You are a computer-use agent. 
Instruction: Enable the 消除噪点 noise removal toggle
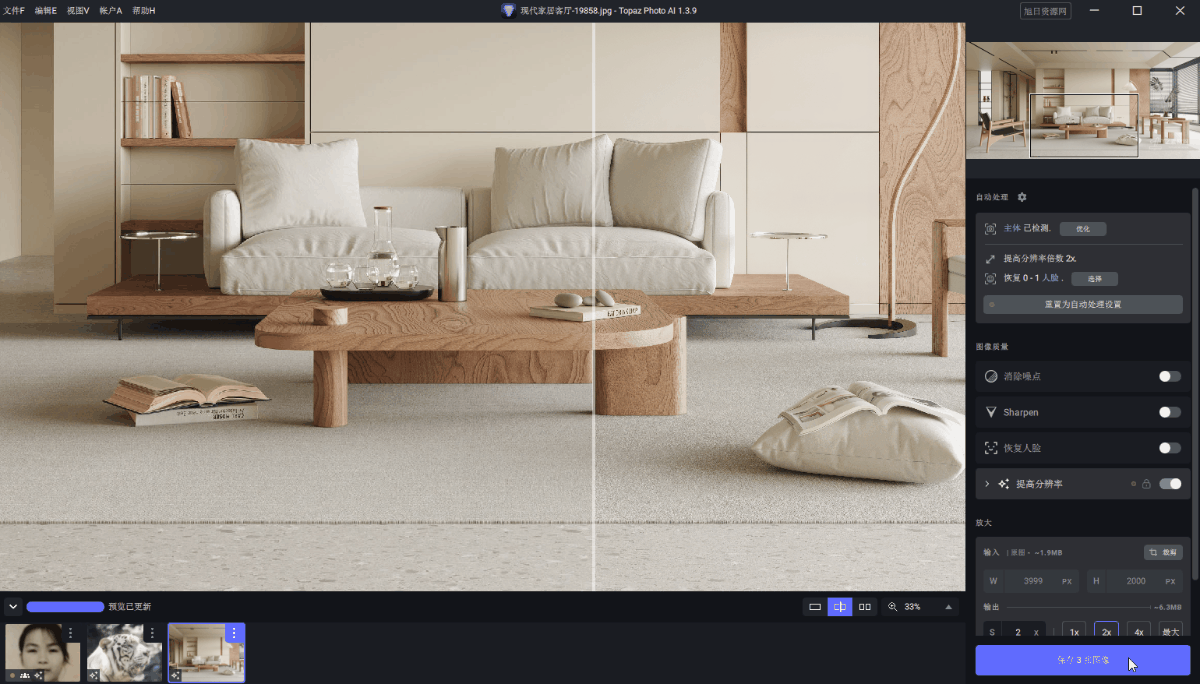pos(1168,376)
